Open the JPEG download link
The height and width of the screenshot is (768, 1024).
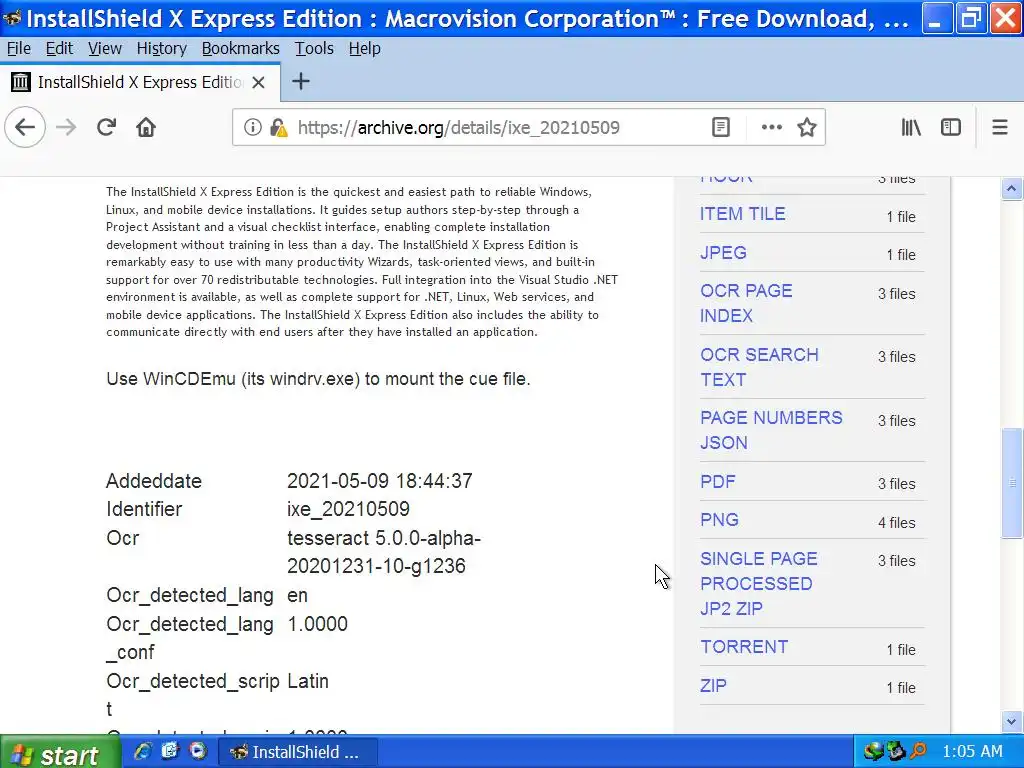pyautogui.click(x=723, y=253)
